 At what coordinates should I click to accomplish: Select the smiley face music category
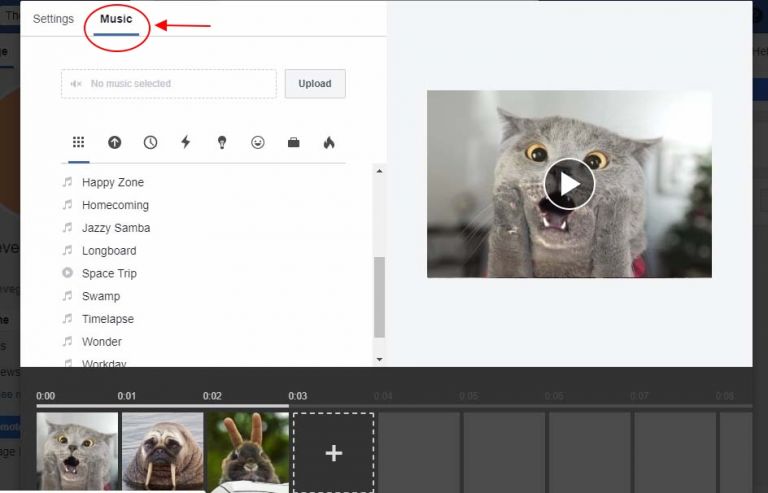[x=258, y=143]
